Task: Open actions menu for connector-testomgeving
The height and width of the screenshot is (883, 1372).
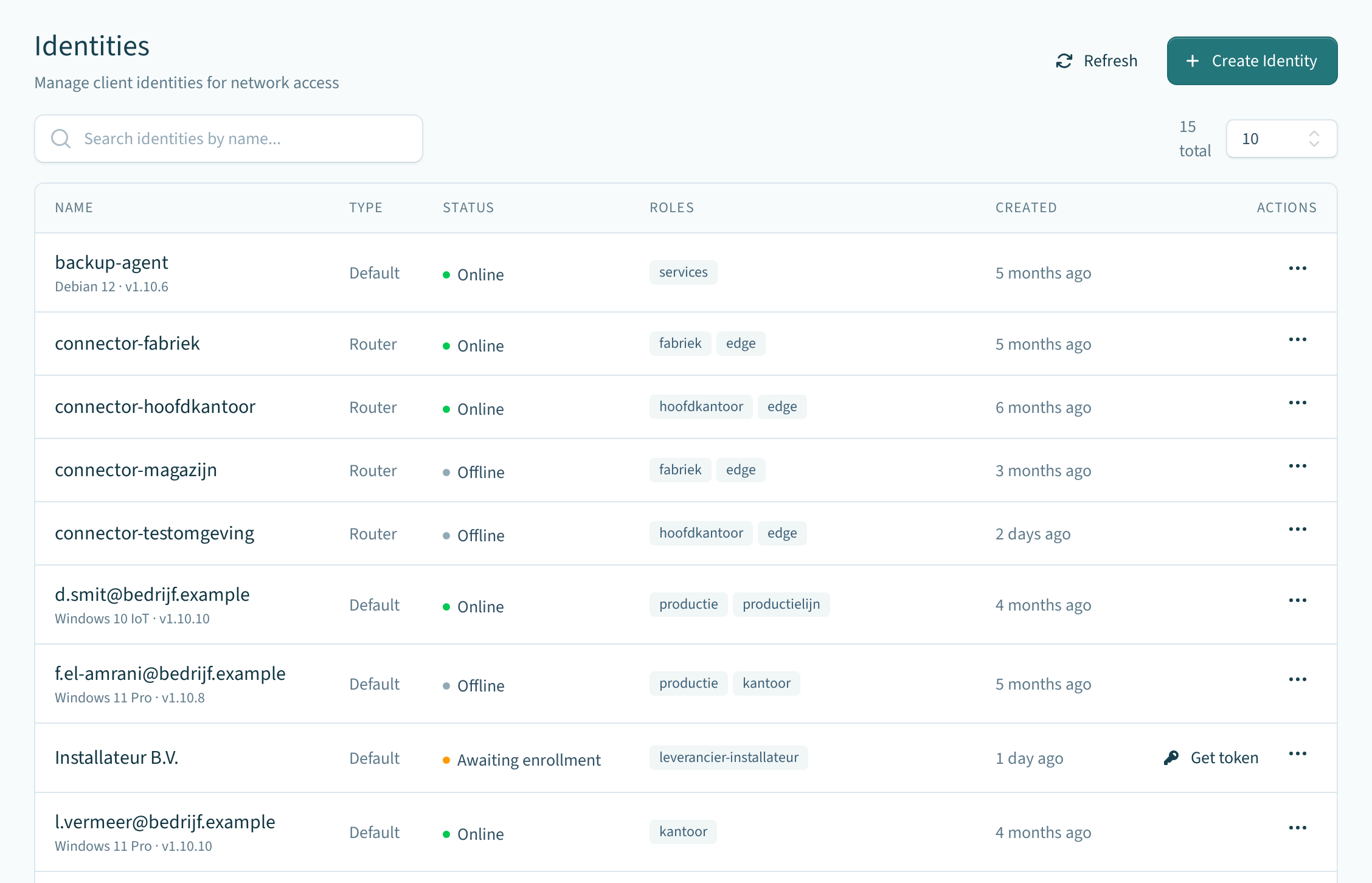Action: (x=1297, y=529)
